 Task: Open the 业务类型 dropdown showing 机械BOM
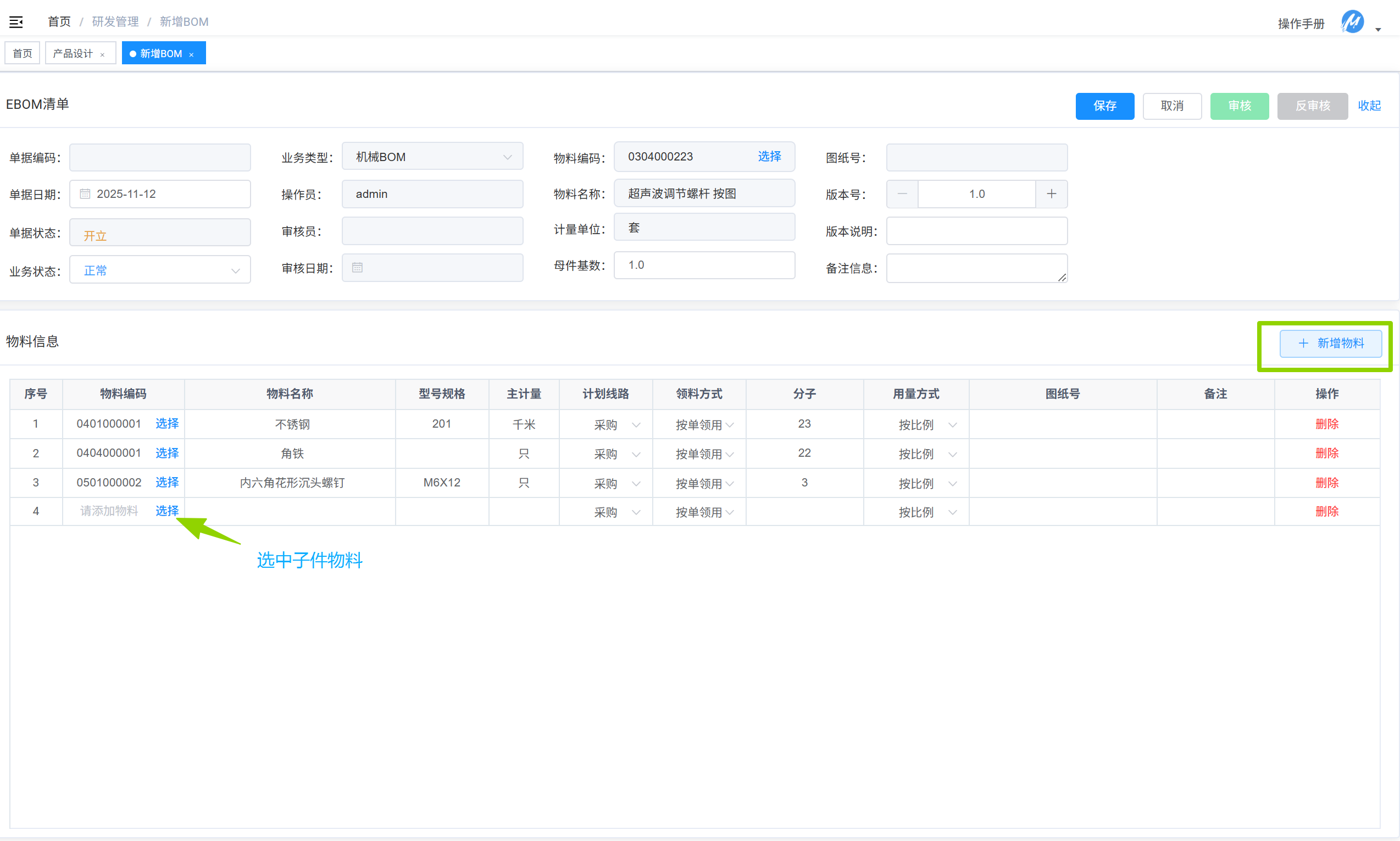pos(432,157)
